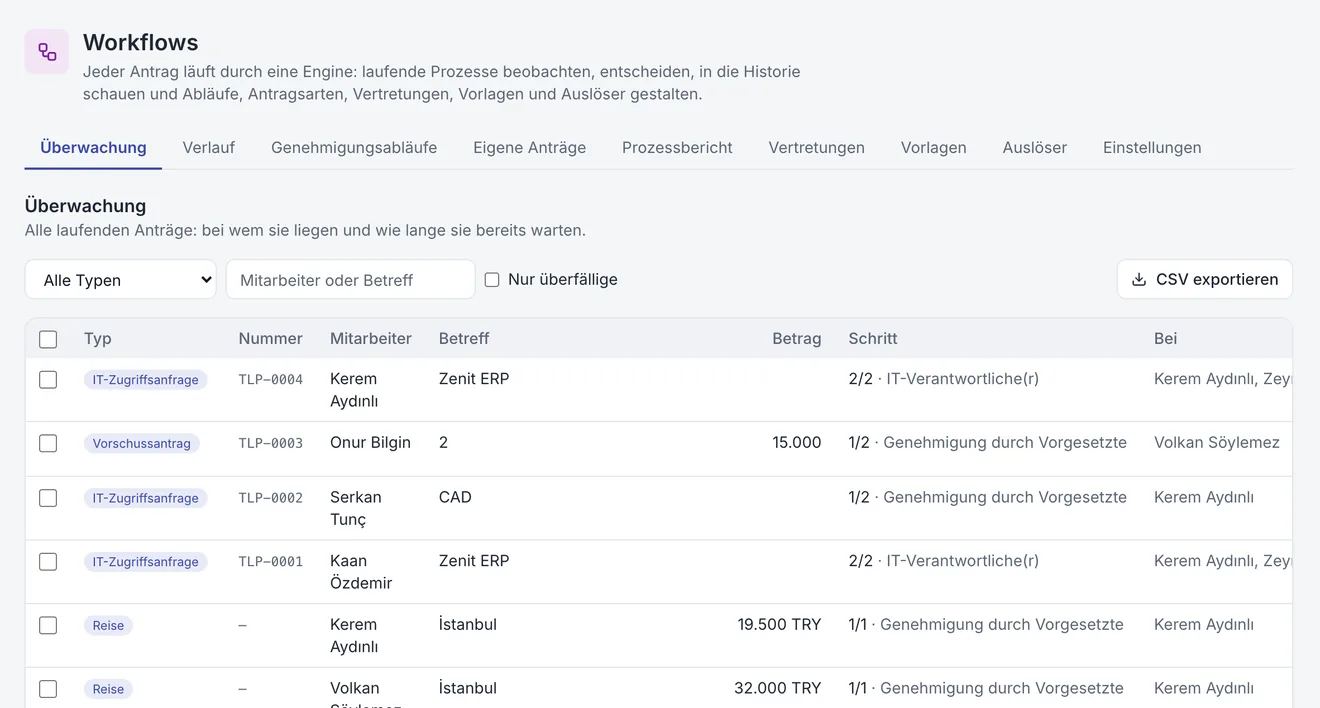The height and width of the screenshot is (708, 1320).
Task: Check the row TLP-0004 checkbox
Action: coord(48,380)
